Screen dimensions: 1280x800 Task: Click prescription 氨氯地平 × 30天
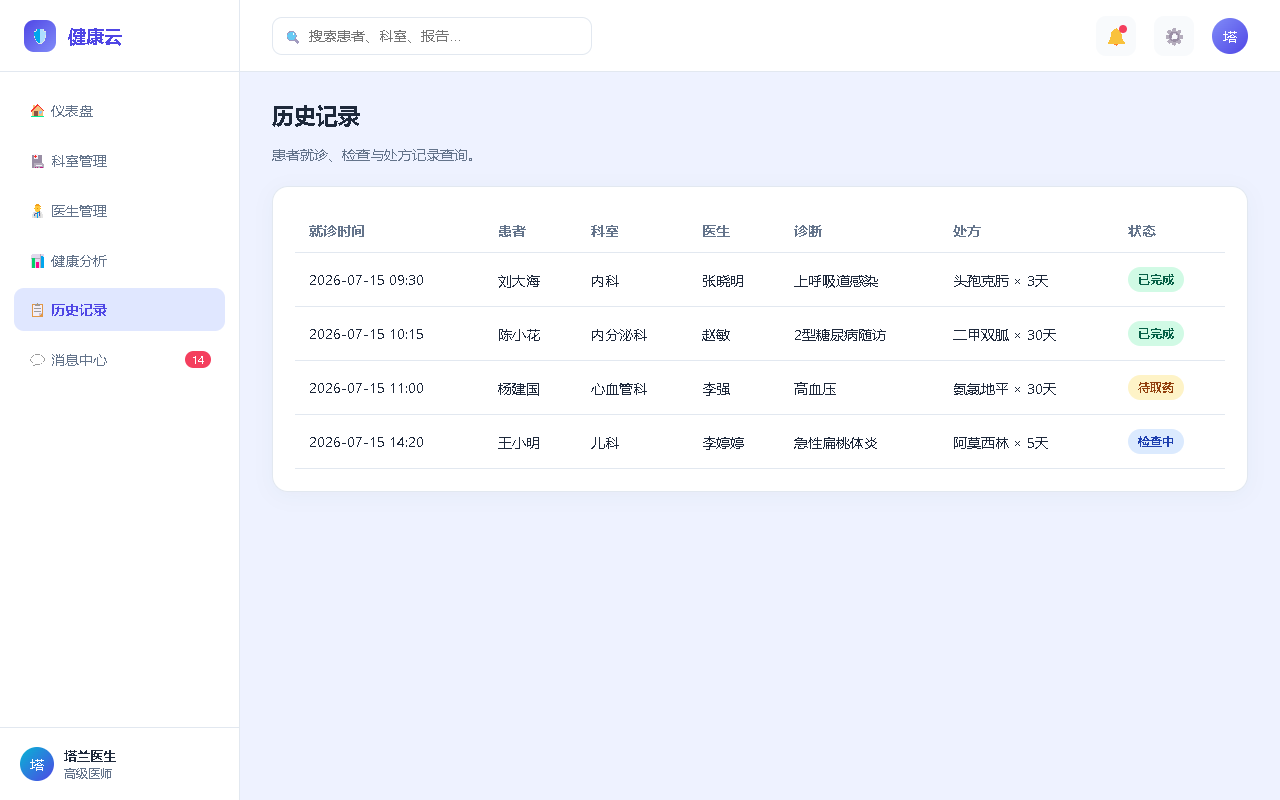1005,389
